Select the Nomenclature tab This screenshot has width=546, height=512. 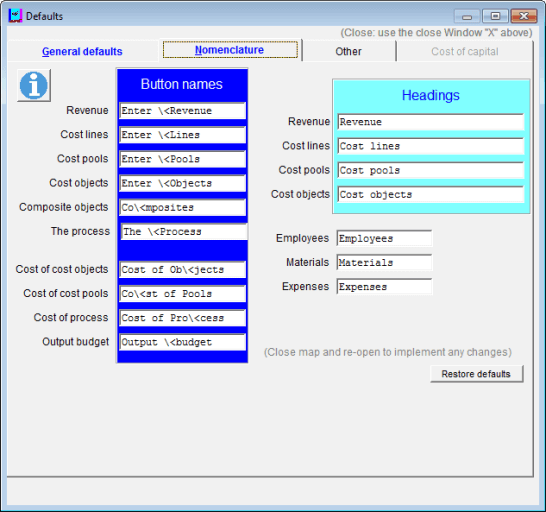pyautogui.click(x=230, y=50)
